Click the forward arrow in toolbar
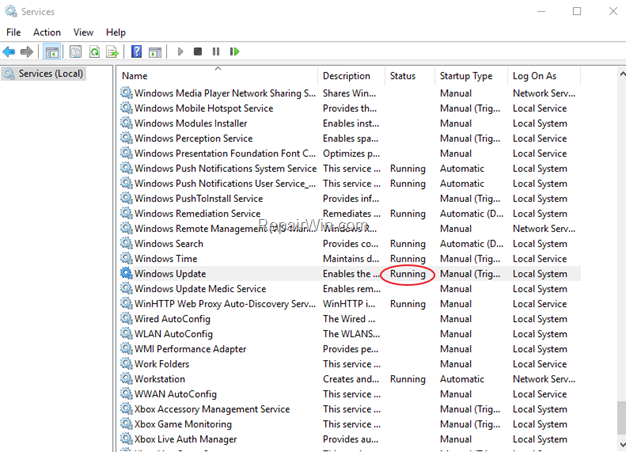Viewport: 626px width, 452px height. coord(26,52)
